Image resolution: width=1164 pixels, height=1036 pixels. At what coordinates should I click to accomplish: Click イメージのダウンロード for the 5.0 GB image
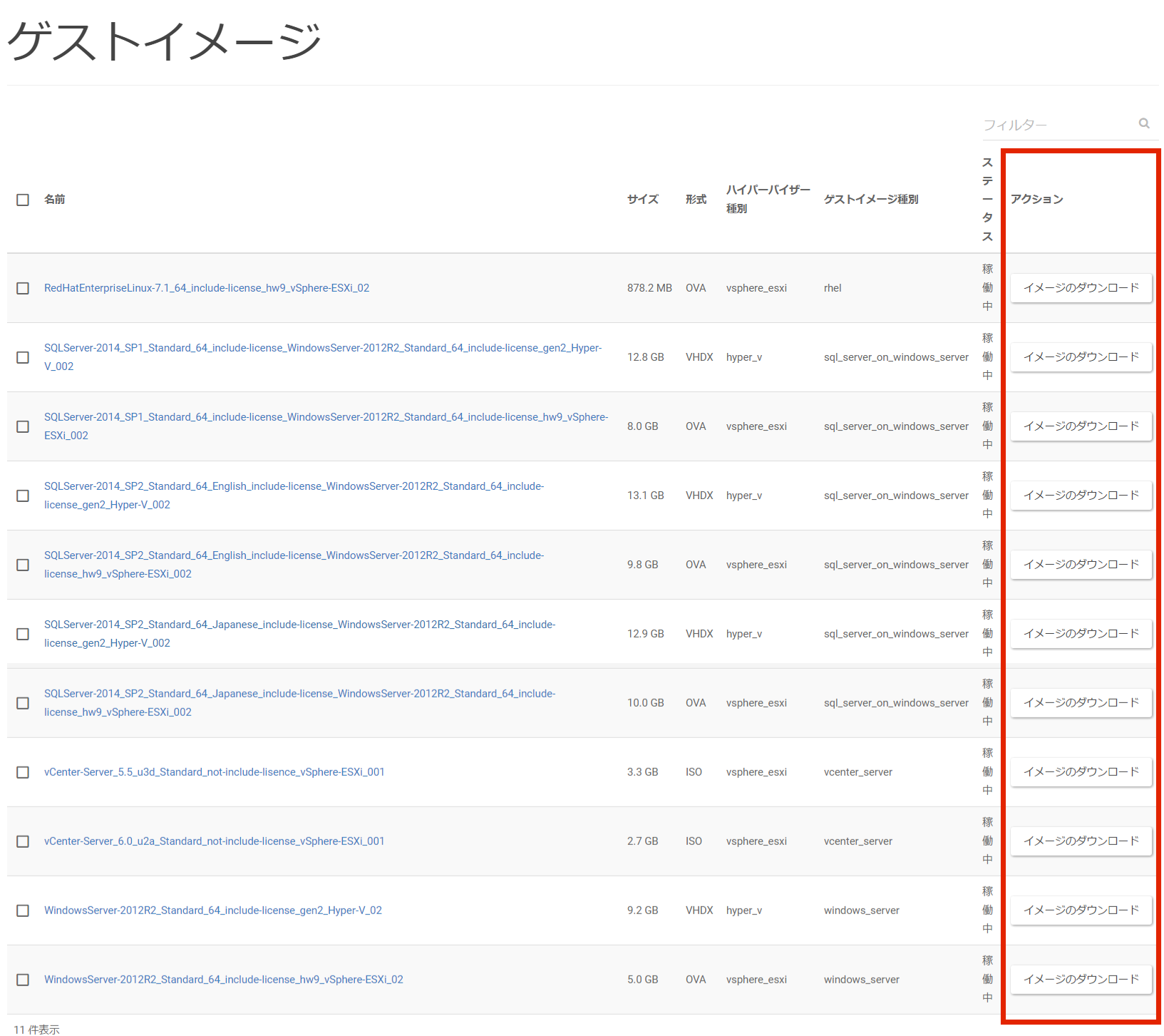pyautogui.click(x=1081, y=980)
